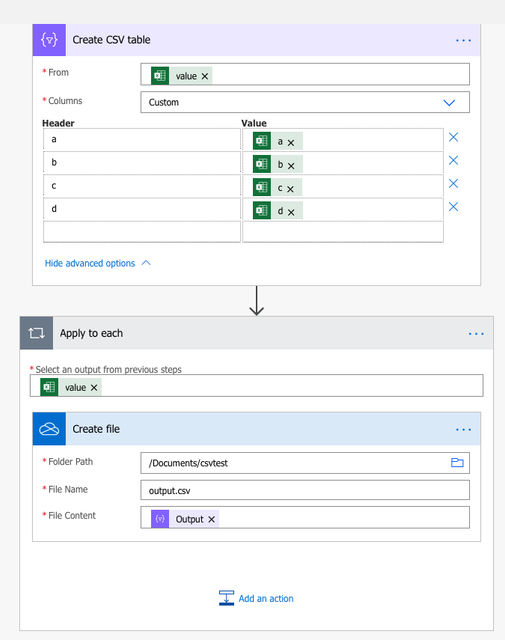505x640 pixels.
Task: Remove Excel token c from Value column
Action: (x=290, y=189)
